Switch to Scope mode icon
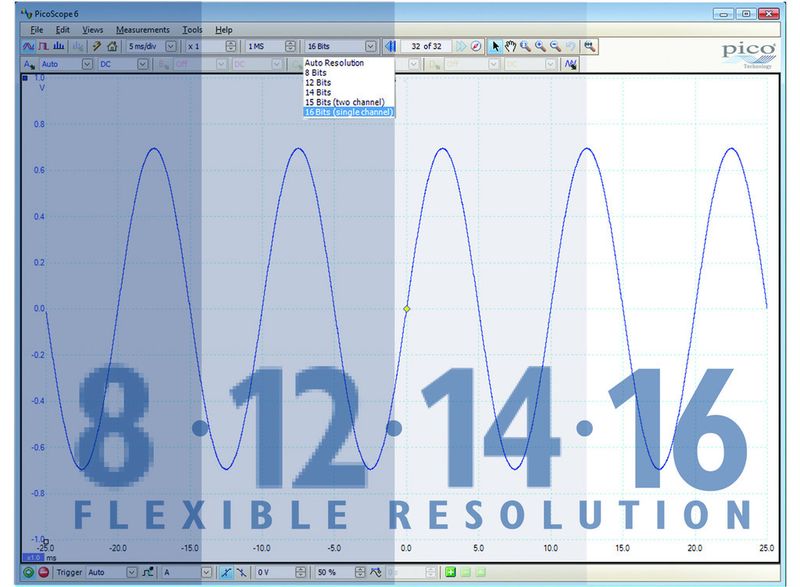800x587 pixels. tap(28, 46)
